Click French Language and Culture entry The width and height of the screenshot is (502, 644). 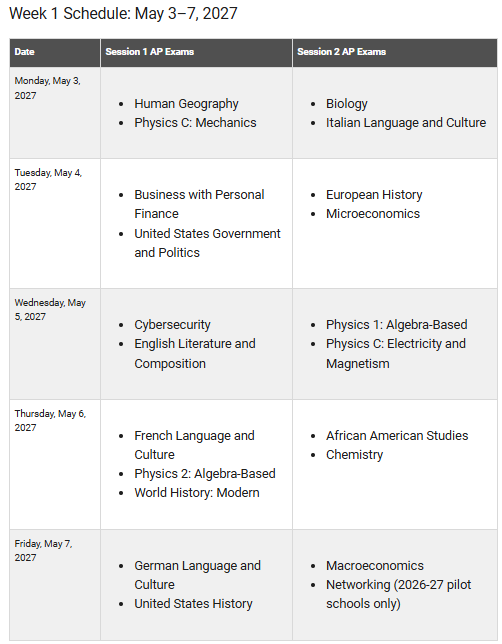pyautogui.click(x=194, y=445)
